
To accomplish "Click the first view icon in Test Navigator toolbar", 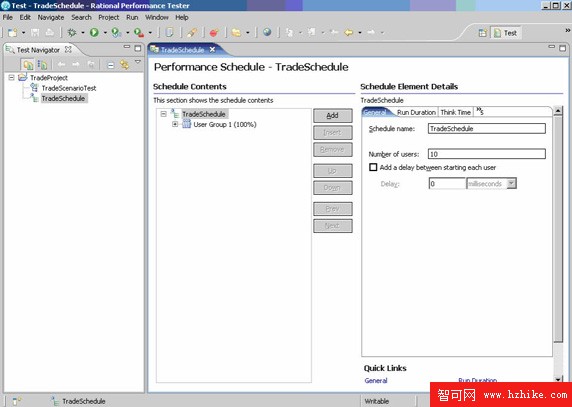I will click(x=28, y=65).
